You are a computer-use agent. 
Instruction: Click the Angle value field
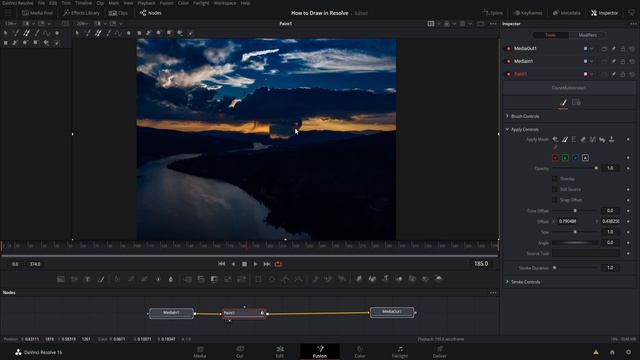(x=610, y=242)
